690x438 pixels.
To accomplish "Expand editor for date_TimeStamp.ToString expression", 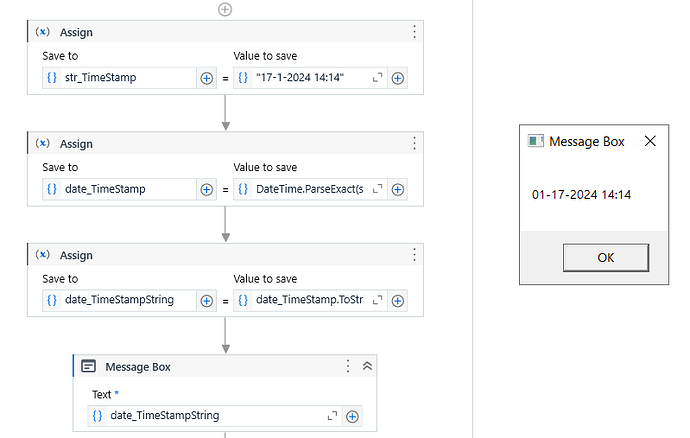I will click(x=378, y=300).
